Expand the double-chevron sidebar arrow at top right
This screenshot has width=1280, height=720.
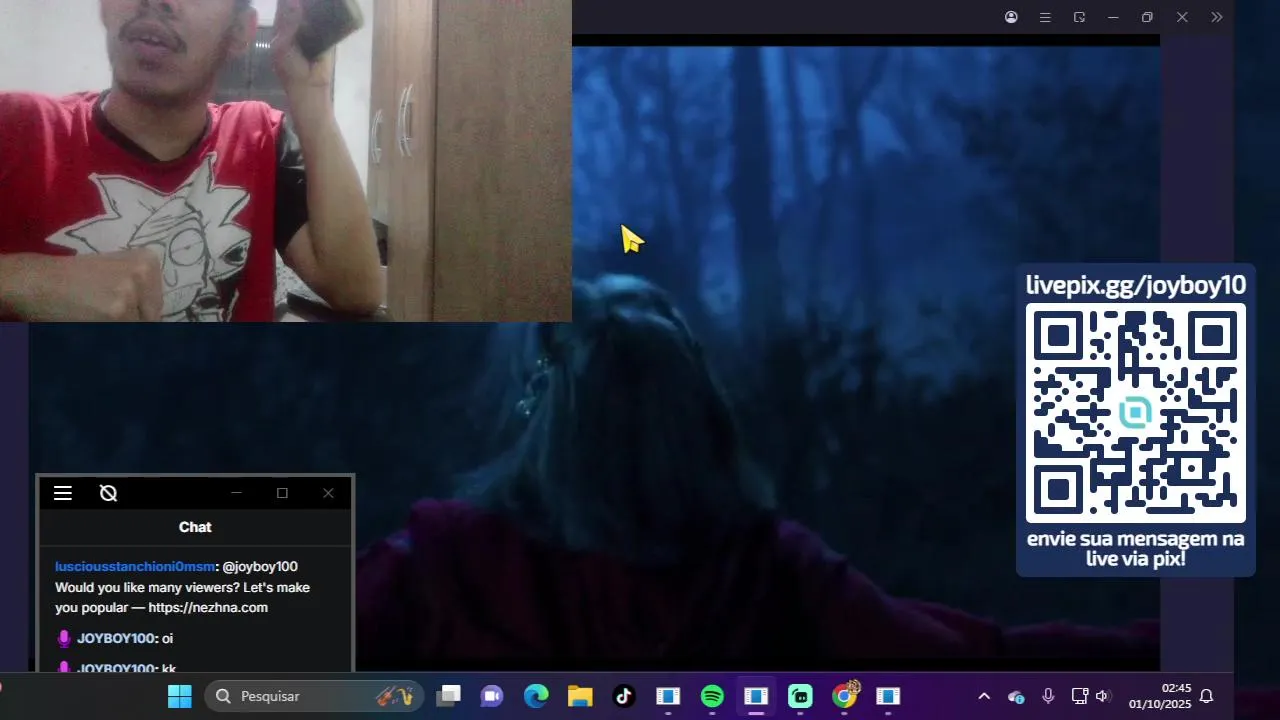coord(1216,17)
